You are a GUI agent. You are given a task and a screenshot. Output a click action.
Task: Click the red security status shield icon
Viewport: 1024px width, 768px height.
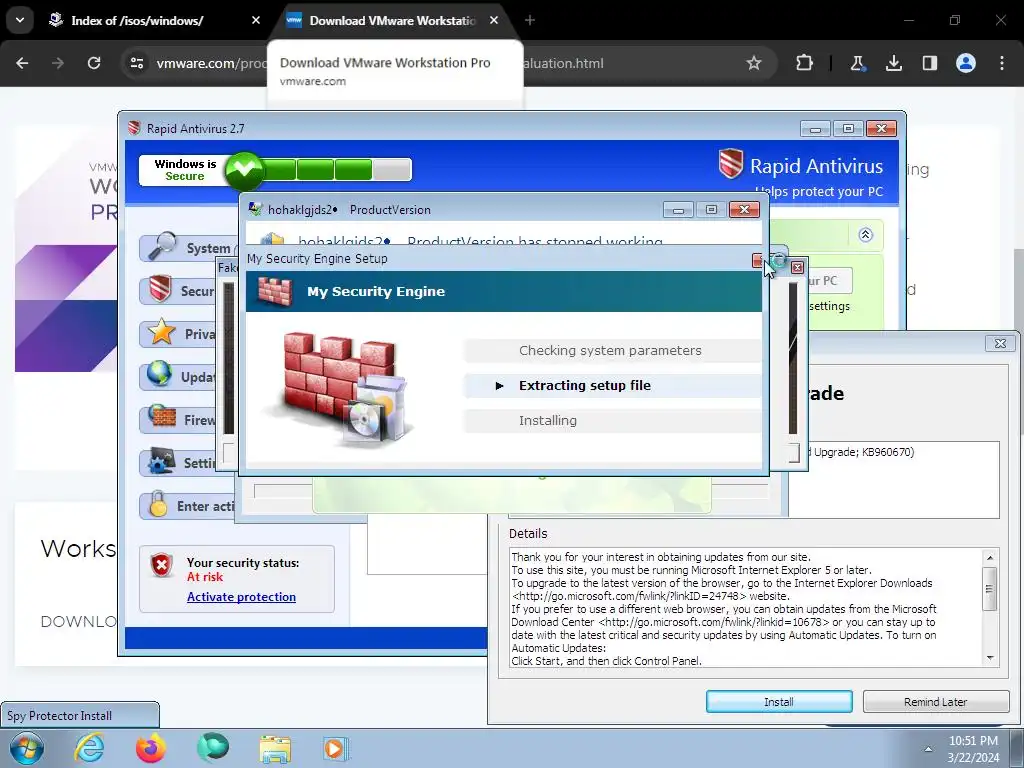pos(161,566)
